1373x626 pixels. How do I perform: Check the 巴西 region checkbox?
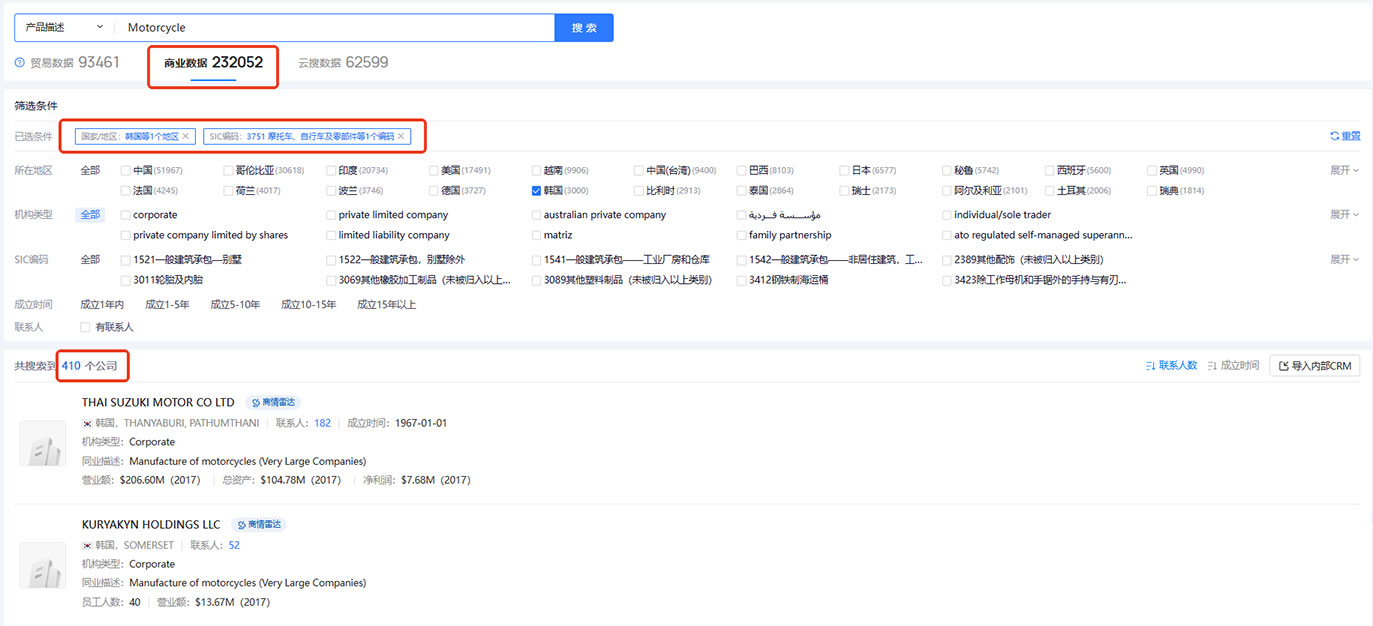coord(742,171)
